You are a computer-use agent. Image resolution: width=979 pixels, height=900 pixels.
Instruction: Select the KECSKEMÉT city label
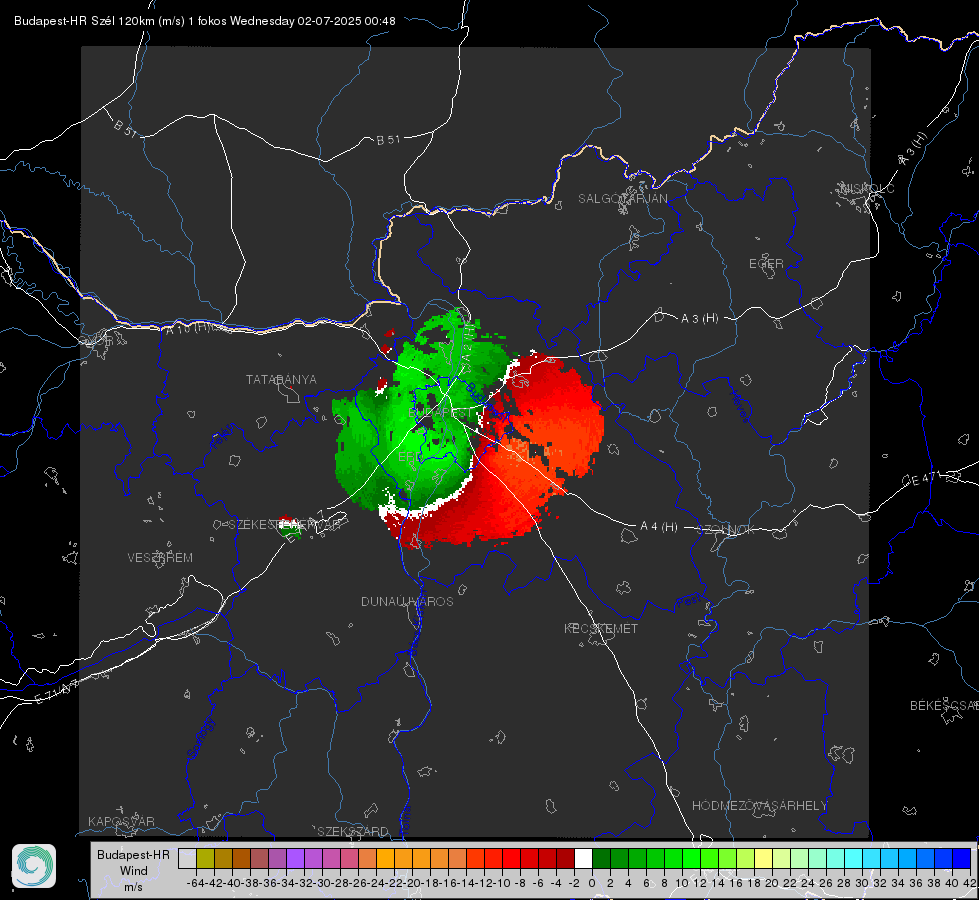tap(601, 628)
